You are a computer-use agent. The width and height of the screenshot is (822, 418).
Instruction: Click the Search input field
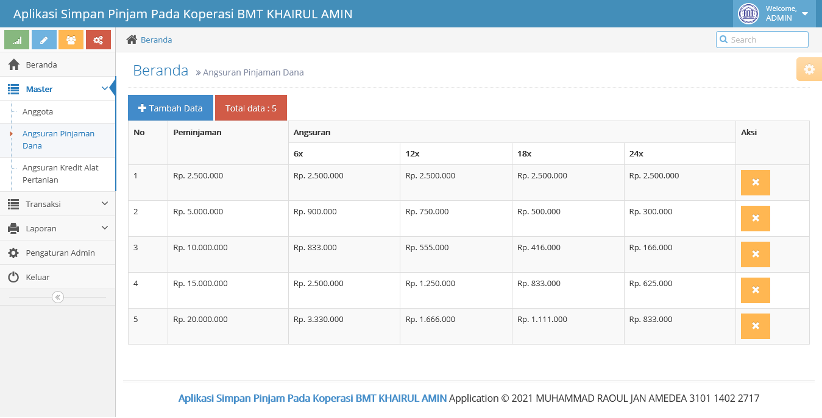click(x=762, y=40)
